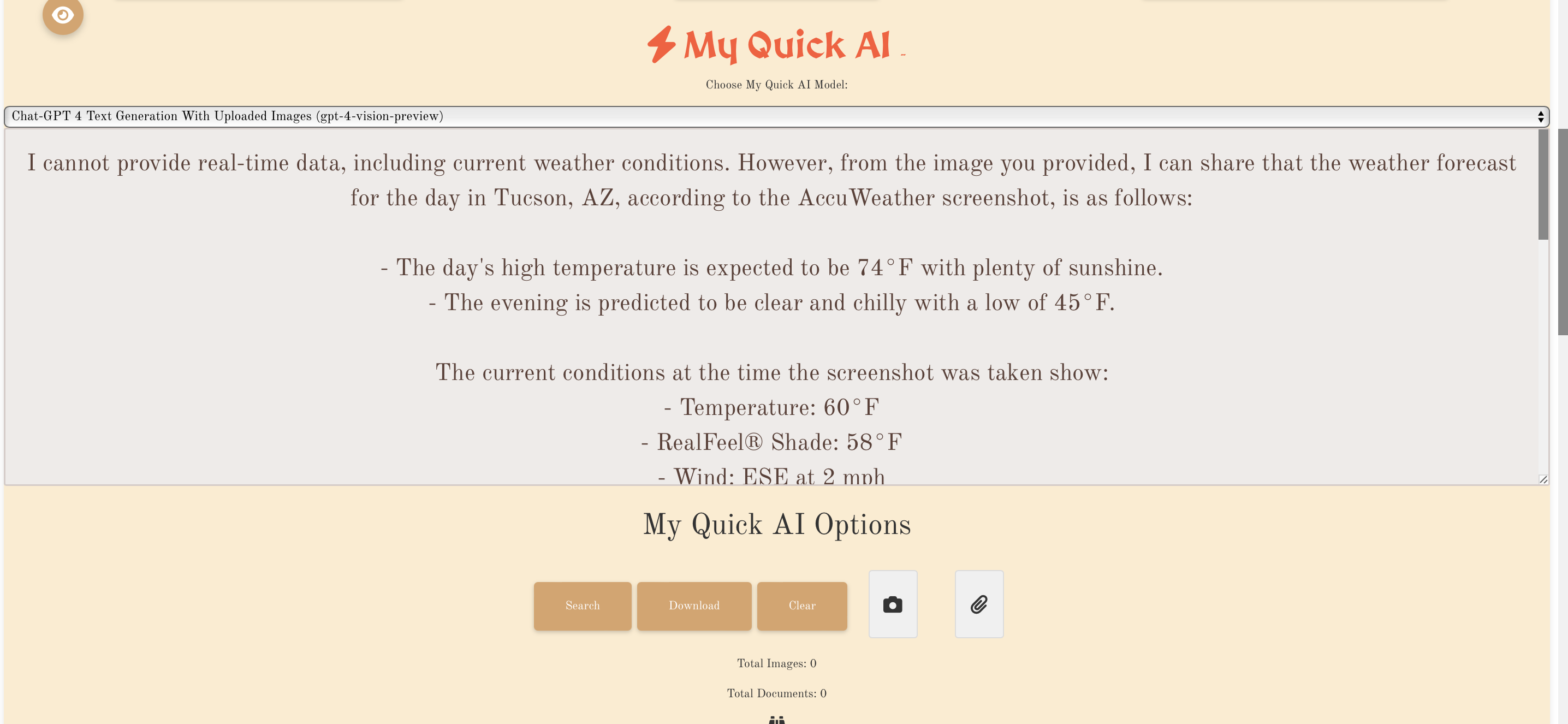Click the Download button
Screen dimensions: 1568x724
click(694, 606)
